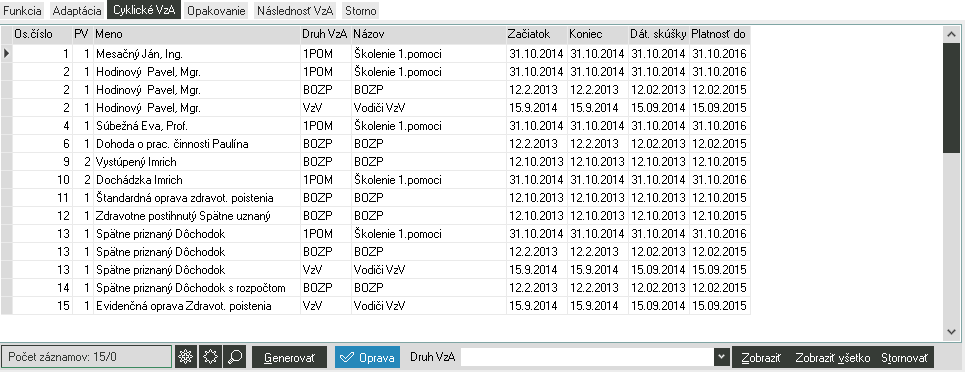Screen dimensions: 965x372
Task: Select Vystúpený Imrich name cell
Action: [197, 161]
